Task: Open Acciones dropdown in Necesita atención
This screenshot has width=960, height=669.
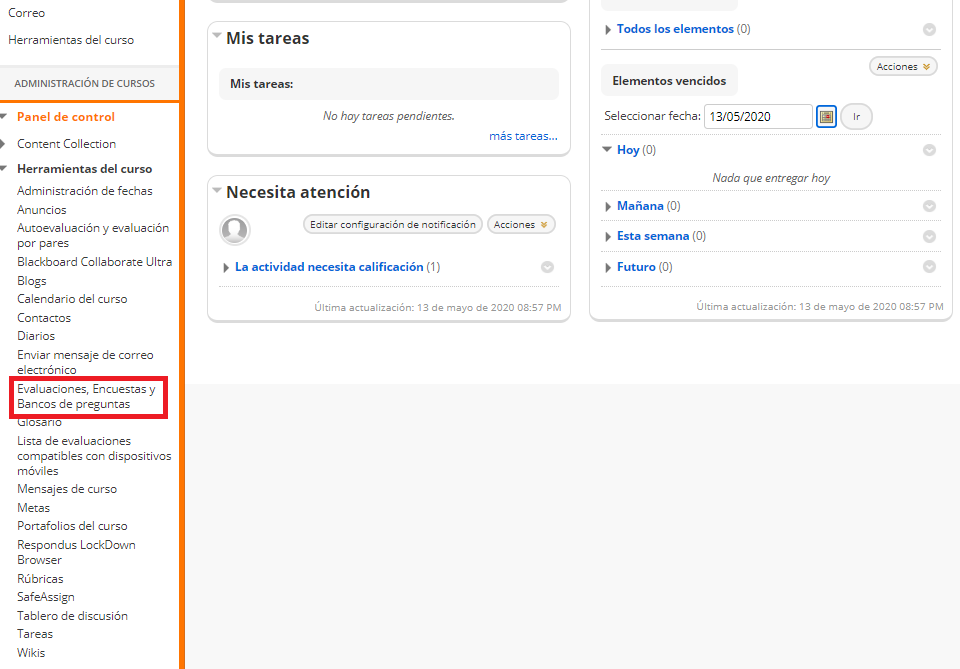Action: click(521, 225)
